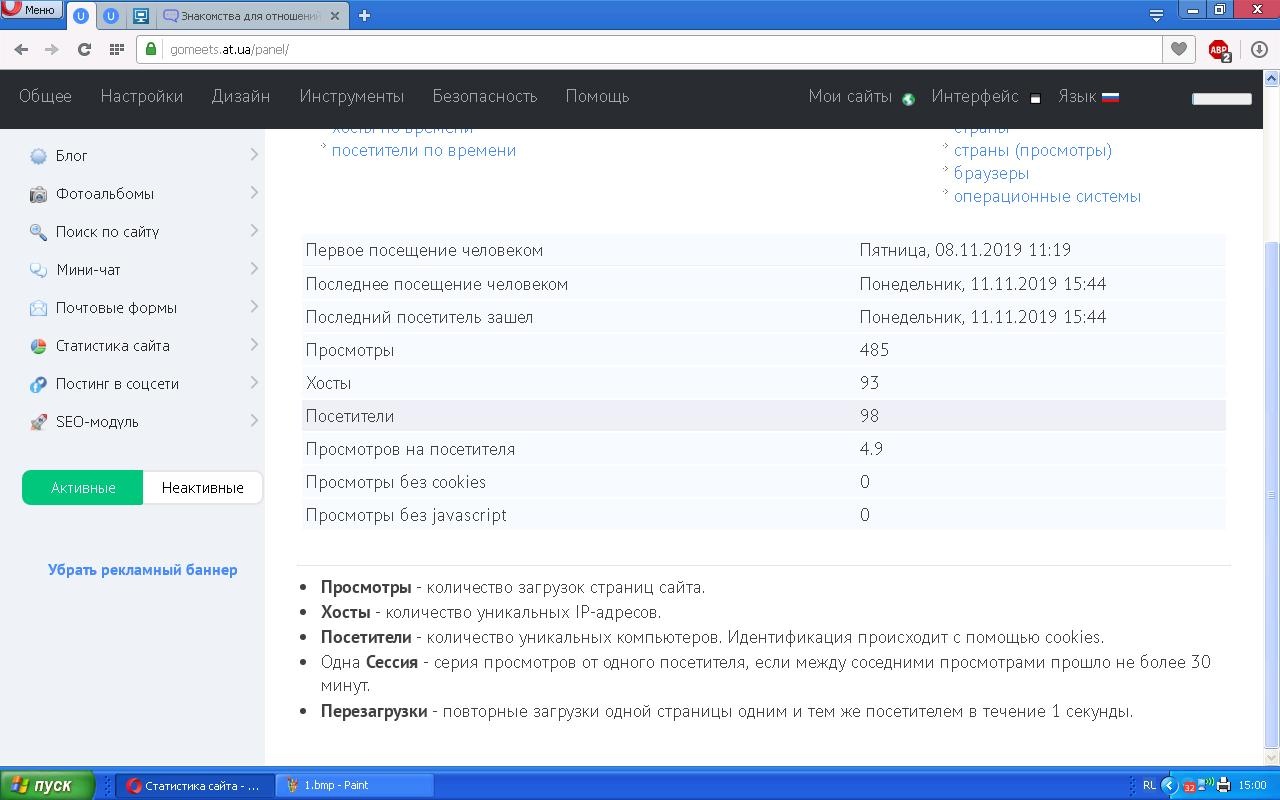Click the RL language indicator in tray
The image size is (1280, 800).
click(1149, 785)
